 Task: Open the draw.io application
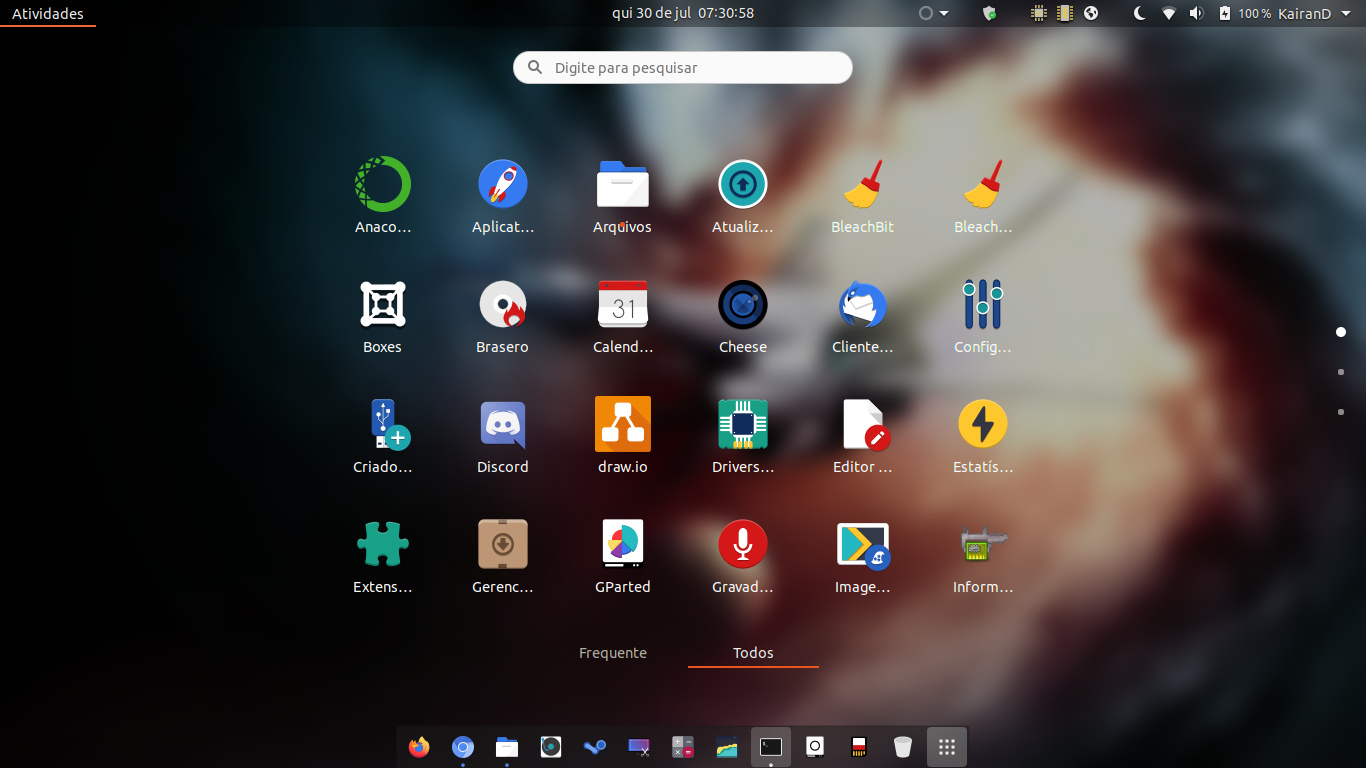point(622,425)
